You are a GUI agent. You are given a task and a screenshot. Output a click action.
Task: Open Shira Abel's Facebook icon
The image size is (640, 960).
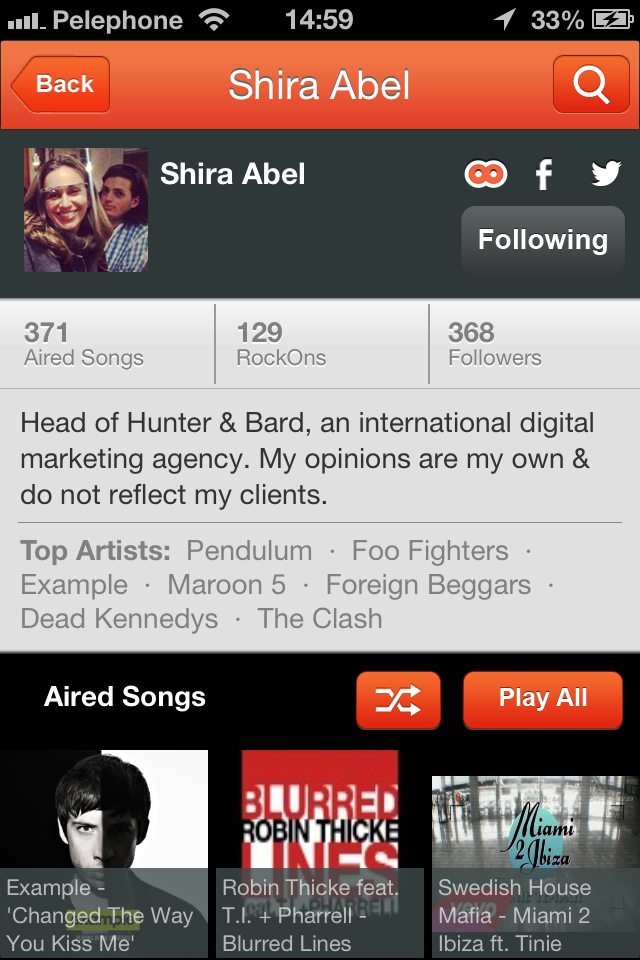coord(544,174)
